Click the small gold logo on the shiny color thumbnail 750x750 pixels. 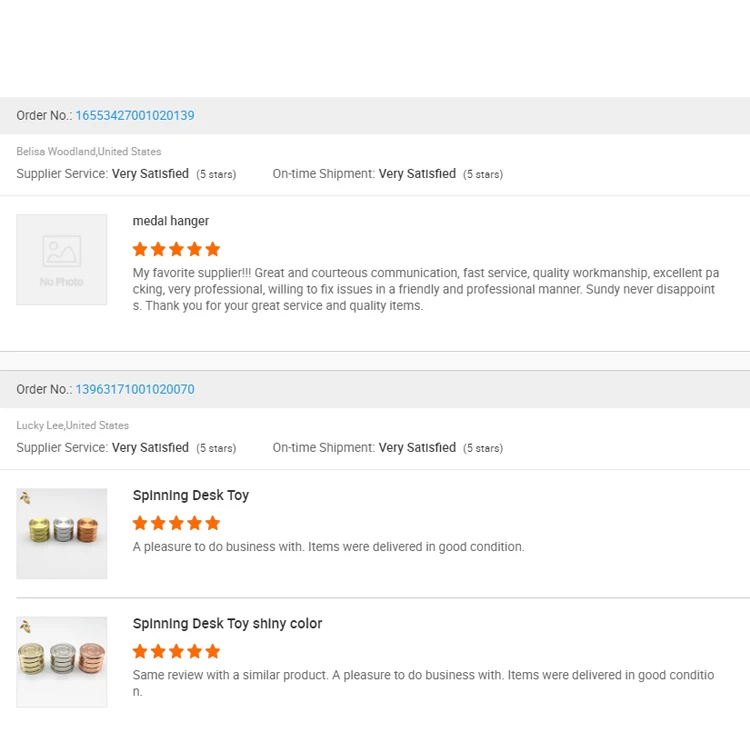click(x=25, y=626)
